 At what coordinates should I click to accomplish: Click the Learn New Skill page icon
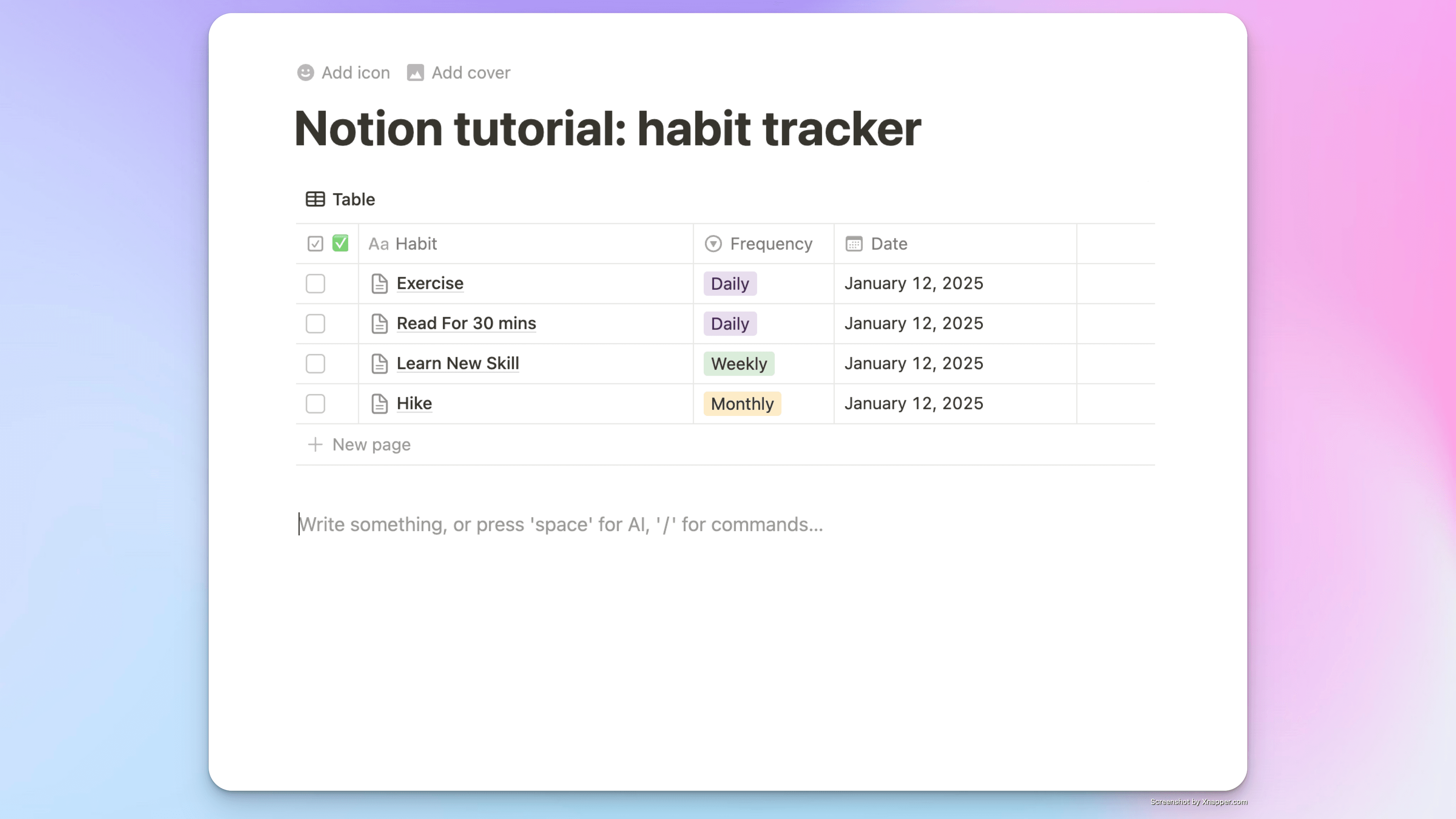pos(379,364)
